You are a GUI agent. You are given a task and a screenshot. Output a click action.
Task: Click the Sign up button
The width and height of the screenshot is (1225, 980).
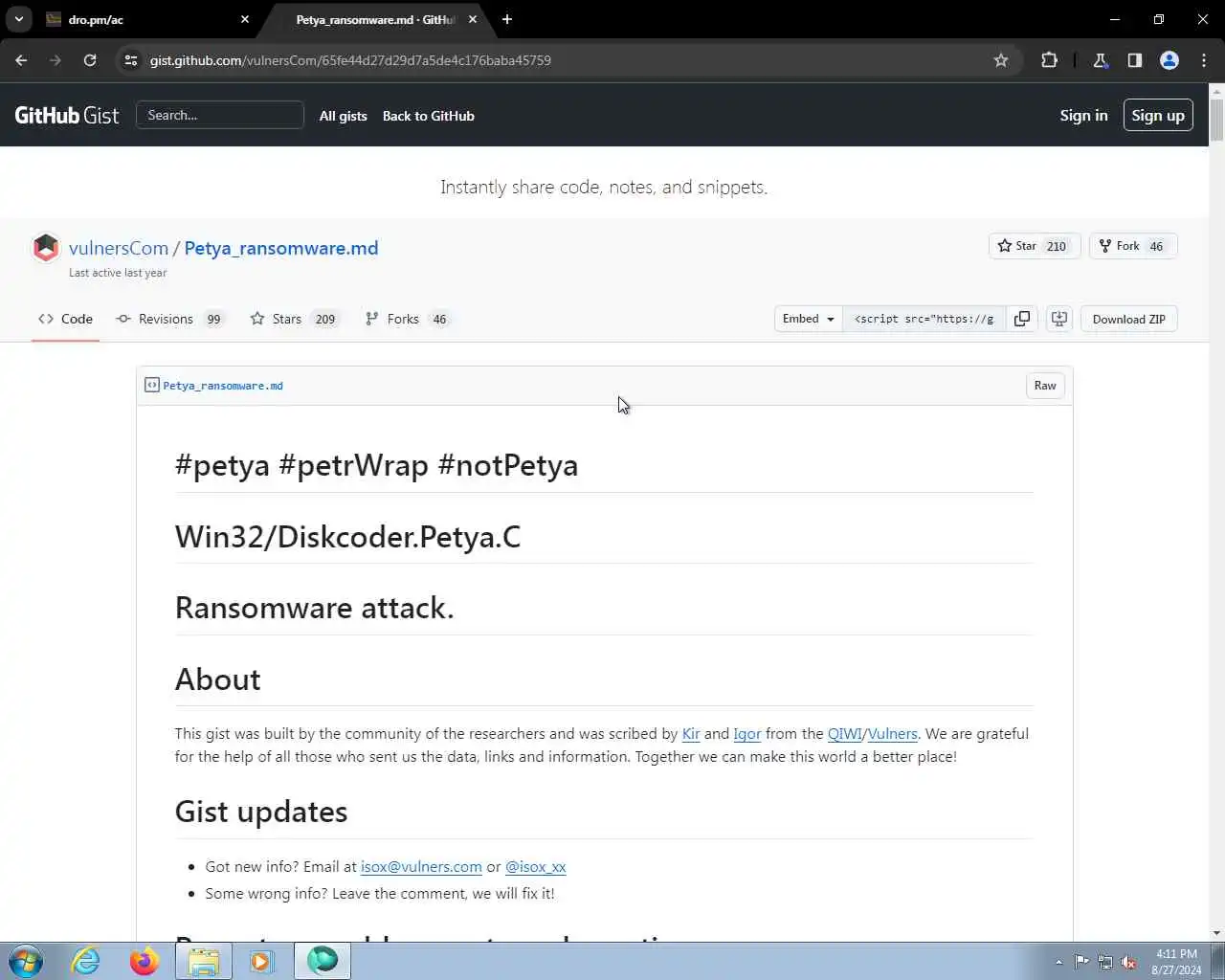coord(1158,115)
